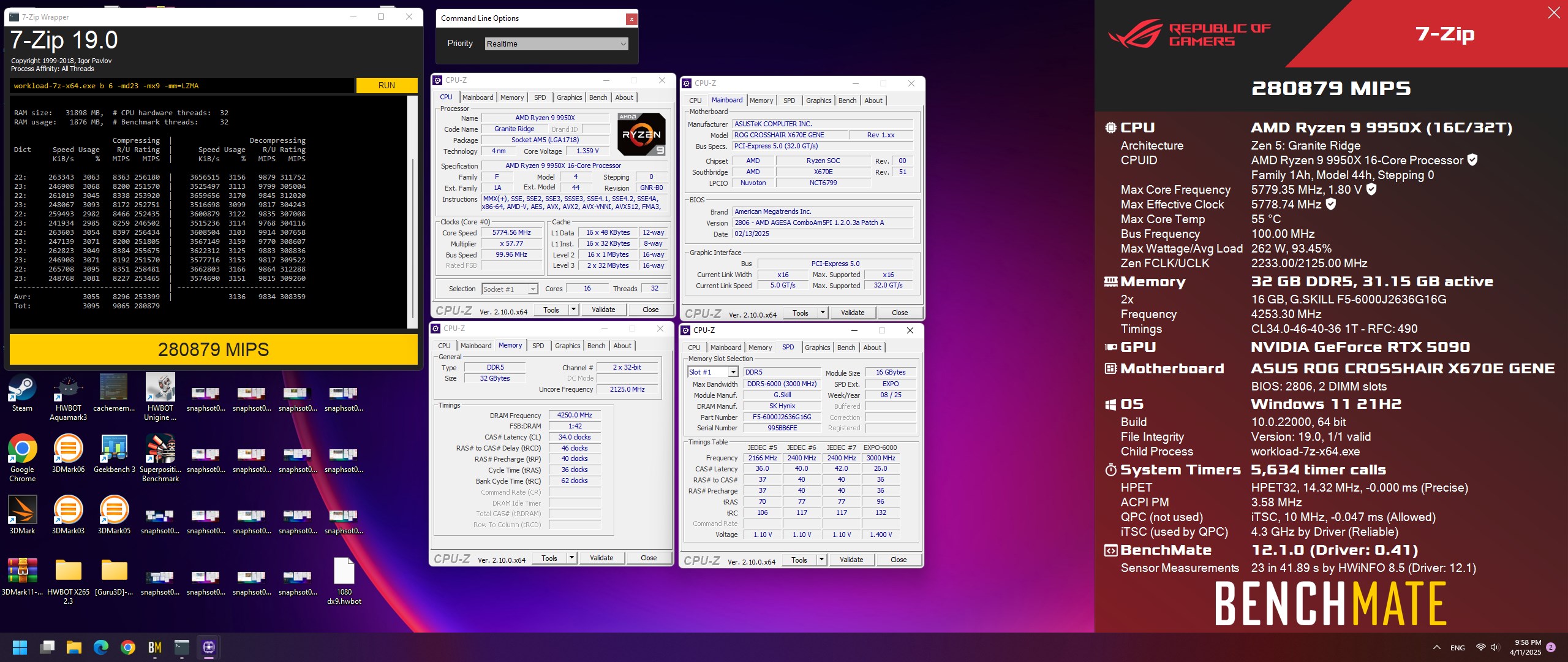Open Google Chrome desktop shortcut
The width and height of the screenshot is (1568, 662).
tap(22, 458)
